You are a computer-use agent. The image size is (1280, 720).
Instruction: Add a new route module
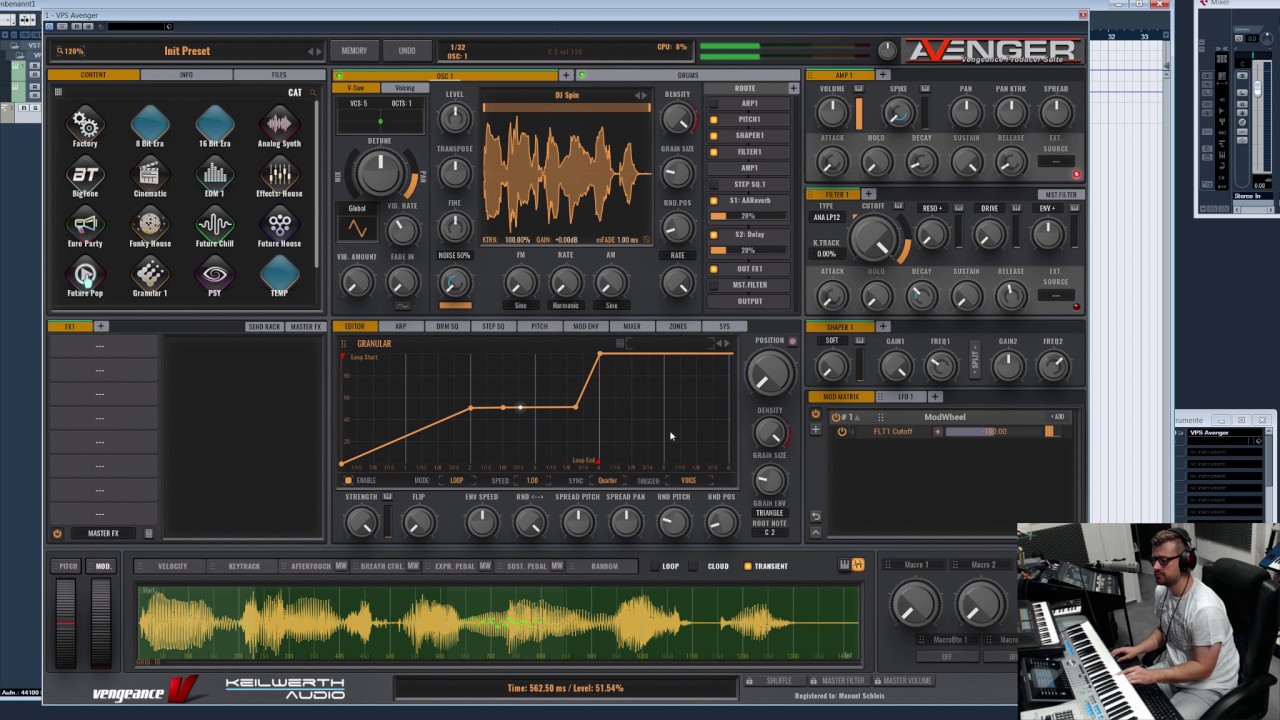[793, 88]
